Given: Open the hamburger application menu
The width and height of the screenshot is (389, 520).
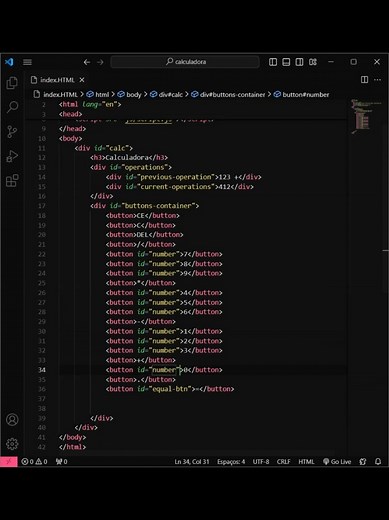Looking at the screenshot, I should [27, 62].
